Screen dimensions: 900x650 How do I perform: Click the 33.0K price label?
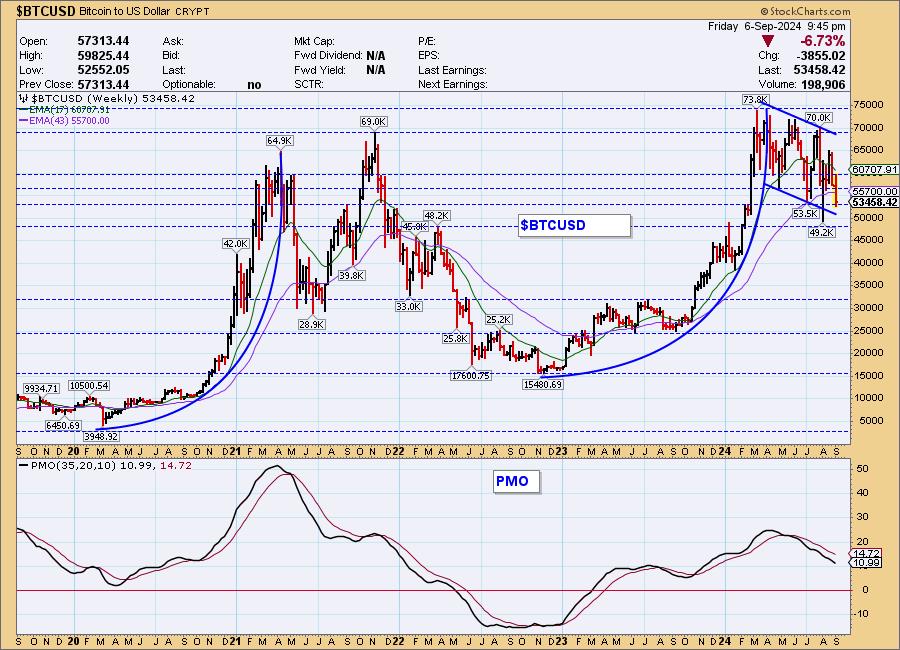tap(408, 307)
